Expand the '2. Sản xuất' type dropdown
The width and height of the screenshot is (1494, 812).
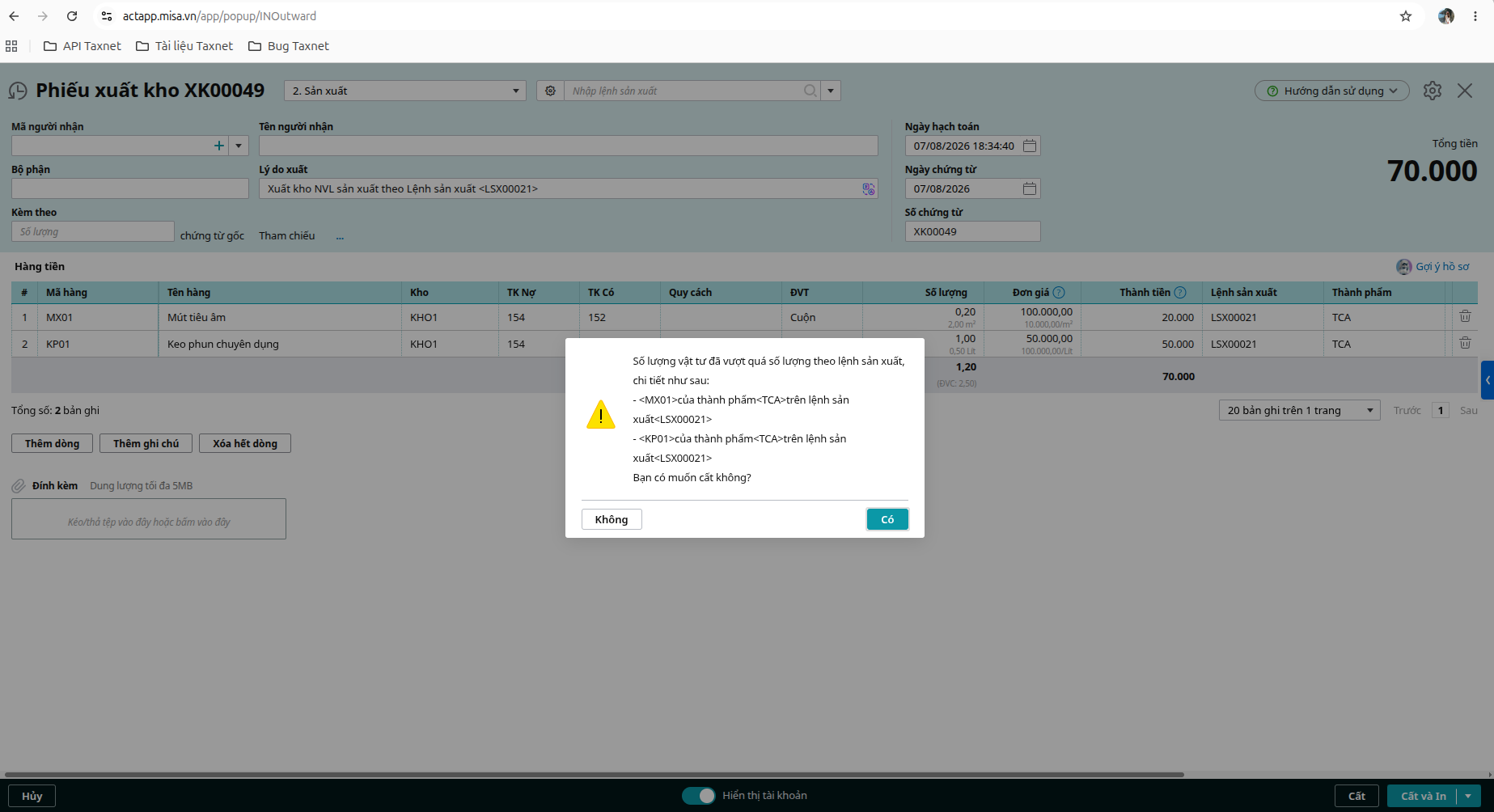click(x=405, y=91)
